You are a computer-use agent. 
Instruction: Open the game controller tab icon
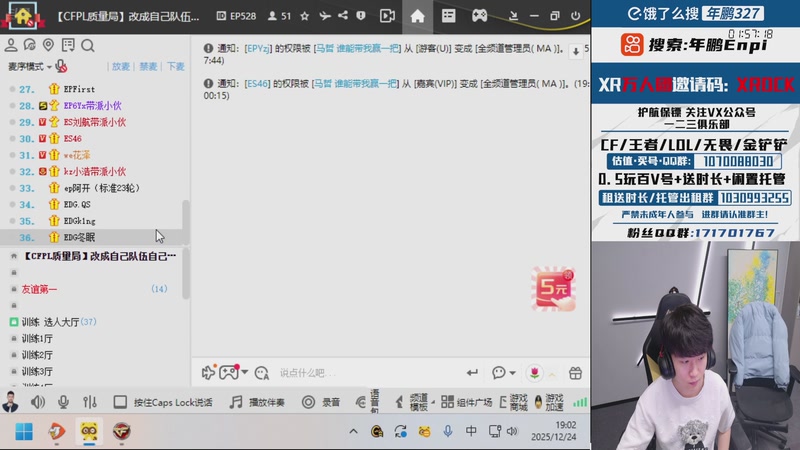pos(479,16)
